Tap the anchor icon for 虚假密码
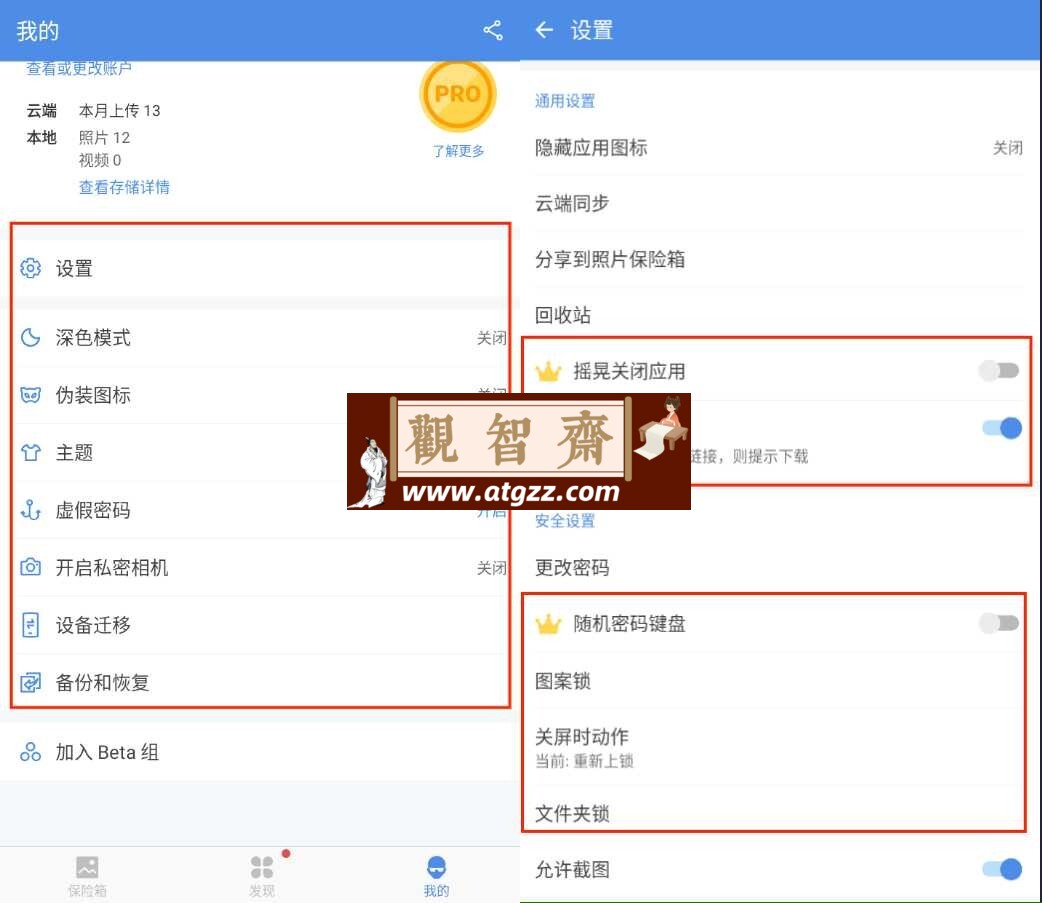Screen dimensions: 1042x903 [31, 510]
